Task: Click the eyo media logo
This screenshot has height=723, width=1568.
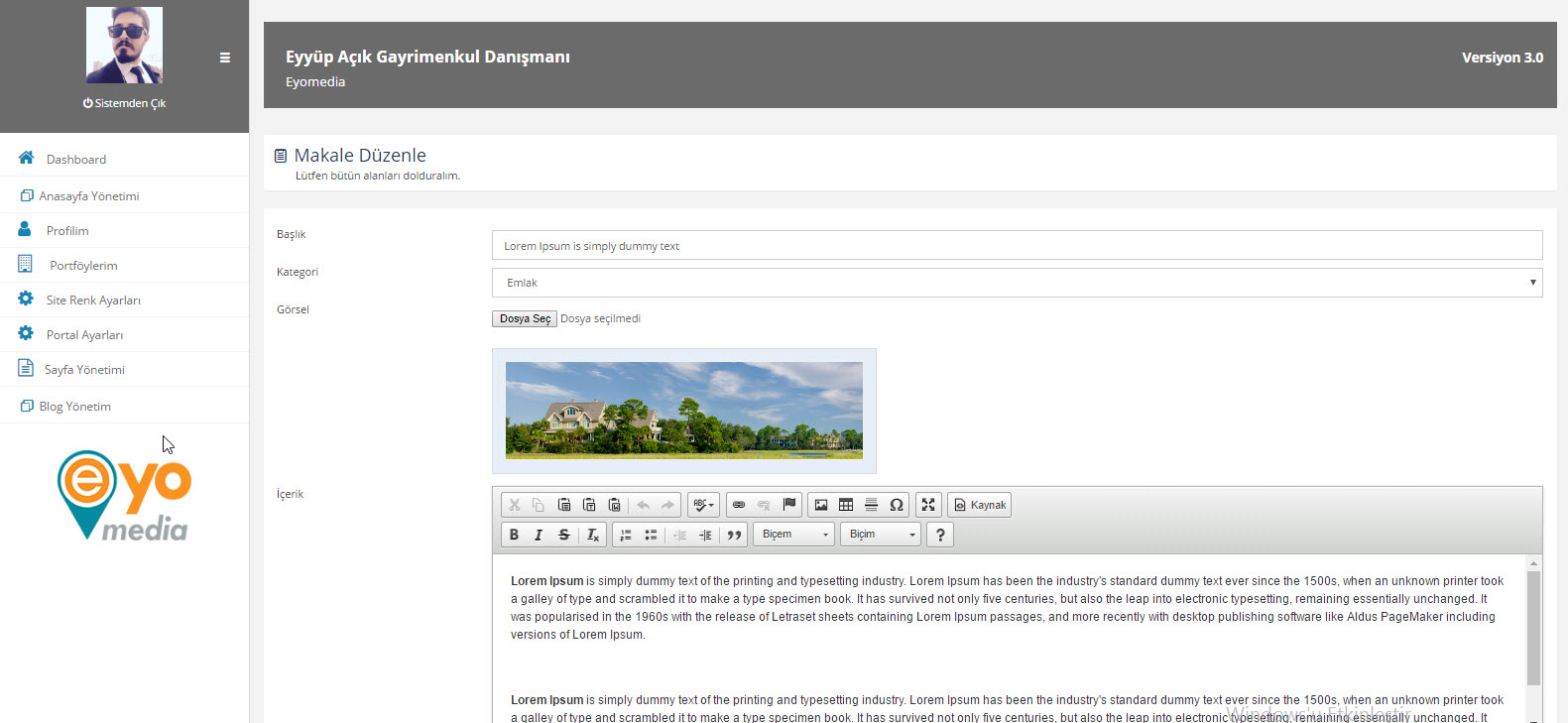Action: pos(124,495)
